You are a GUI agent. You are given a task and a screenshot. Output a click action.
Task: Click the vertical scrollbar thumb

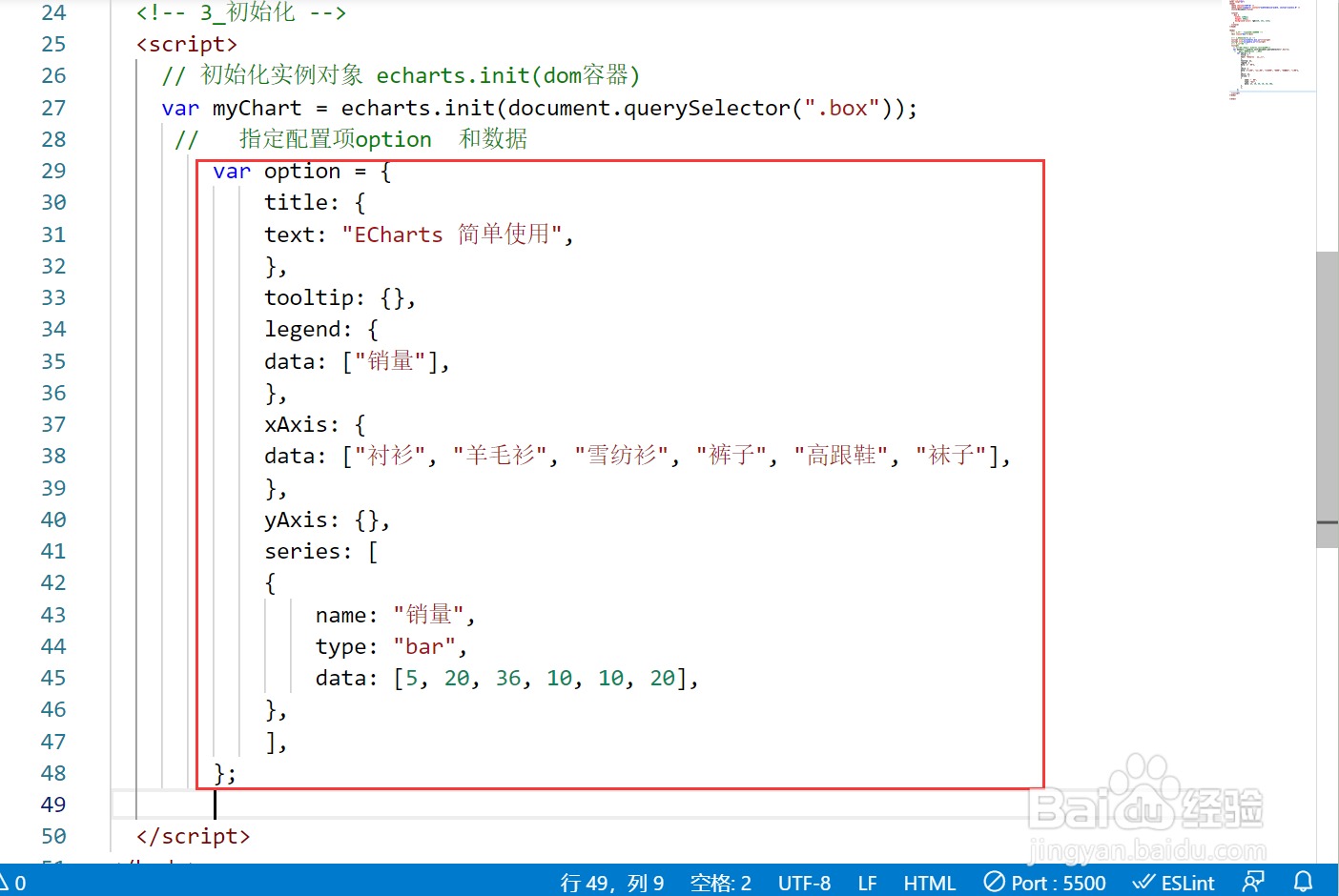[1327, 399]
